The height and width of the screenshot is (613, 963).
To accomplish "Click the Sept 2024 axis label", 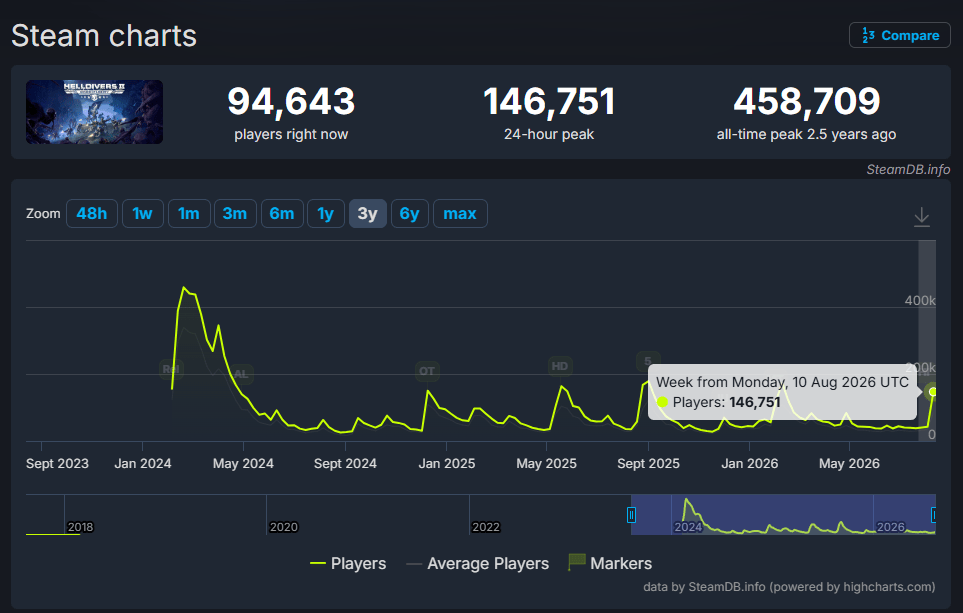I will [345, 463].
